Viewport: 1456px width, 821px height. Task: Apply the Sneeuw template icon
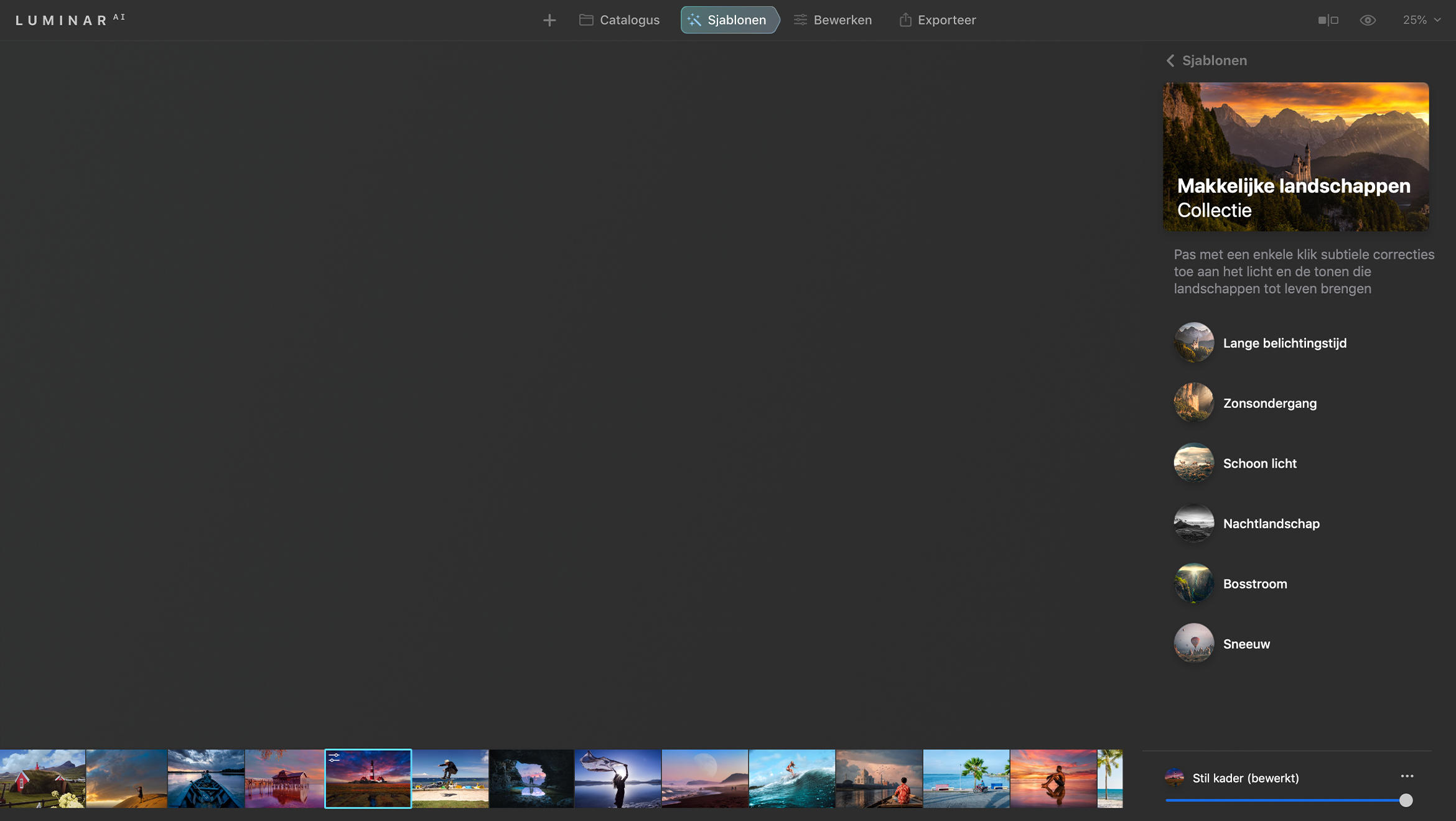(x=1193, y=643)
